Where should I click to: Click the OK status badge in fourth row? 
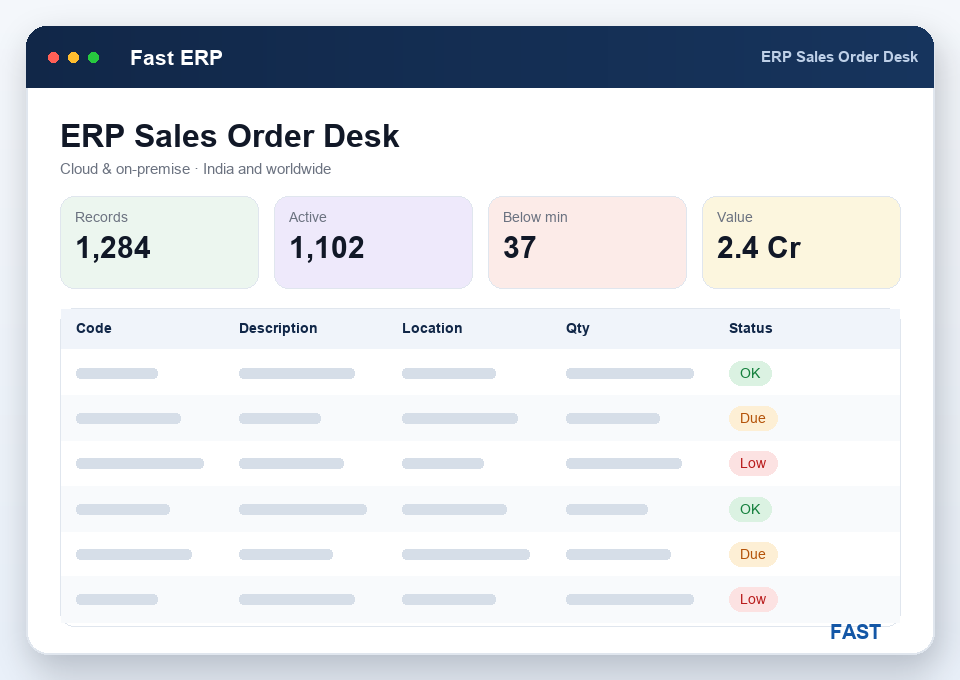750,509
